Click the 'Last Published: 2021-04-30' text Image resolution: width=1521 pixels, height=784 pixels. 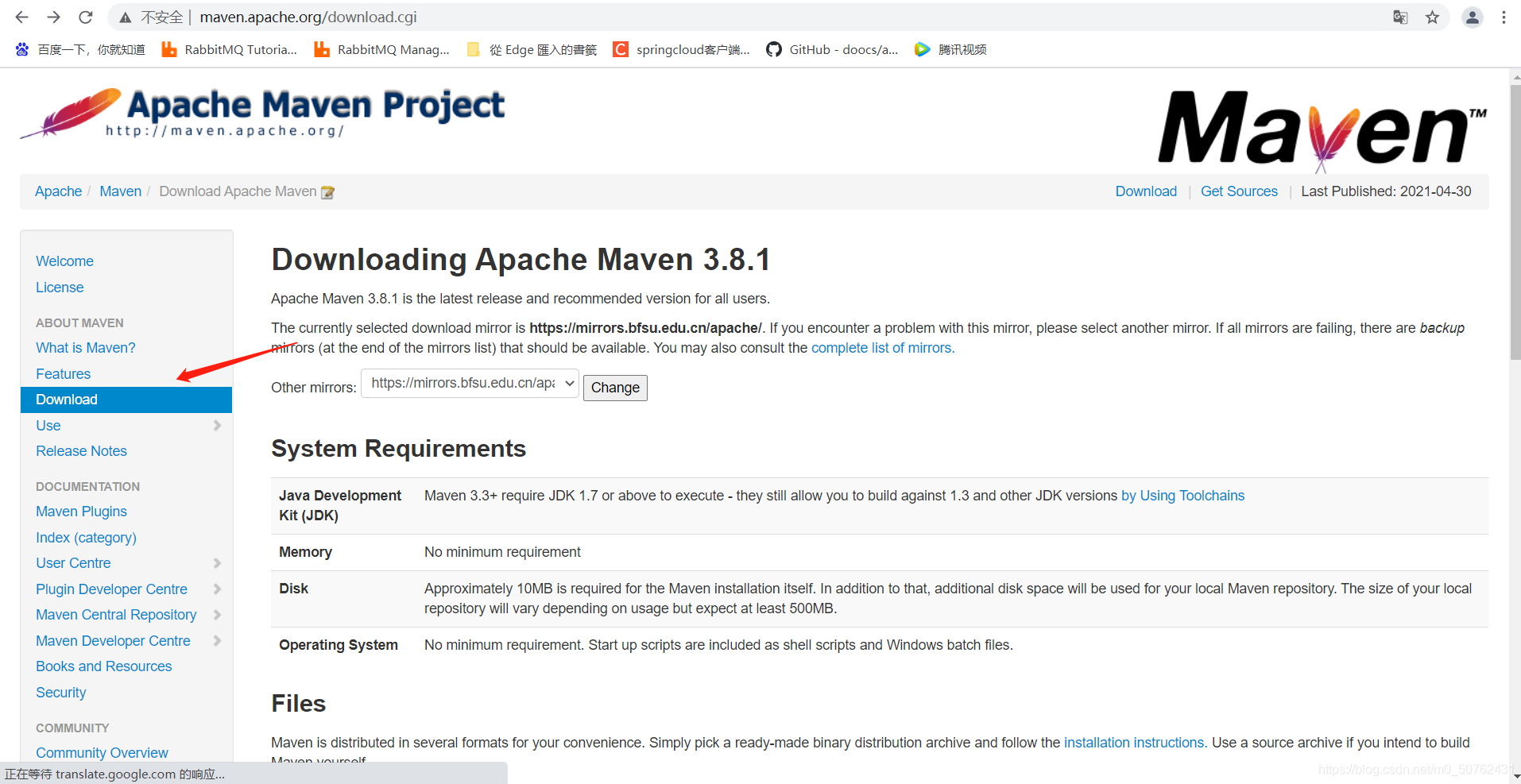point(1386,191)
